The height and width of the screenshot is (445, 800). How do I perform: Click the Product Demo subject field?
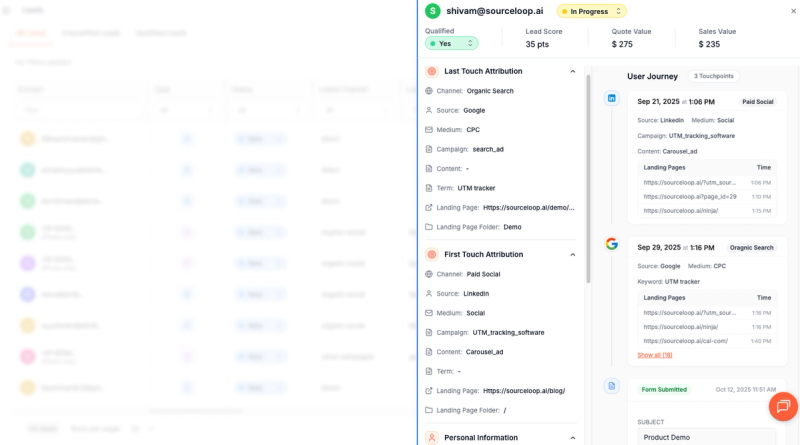(x=707, y=437)
